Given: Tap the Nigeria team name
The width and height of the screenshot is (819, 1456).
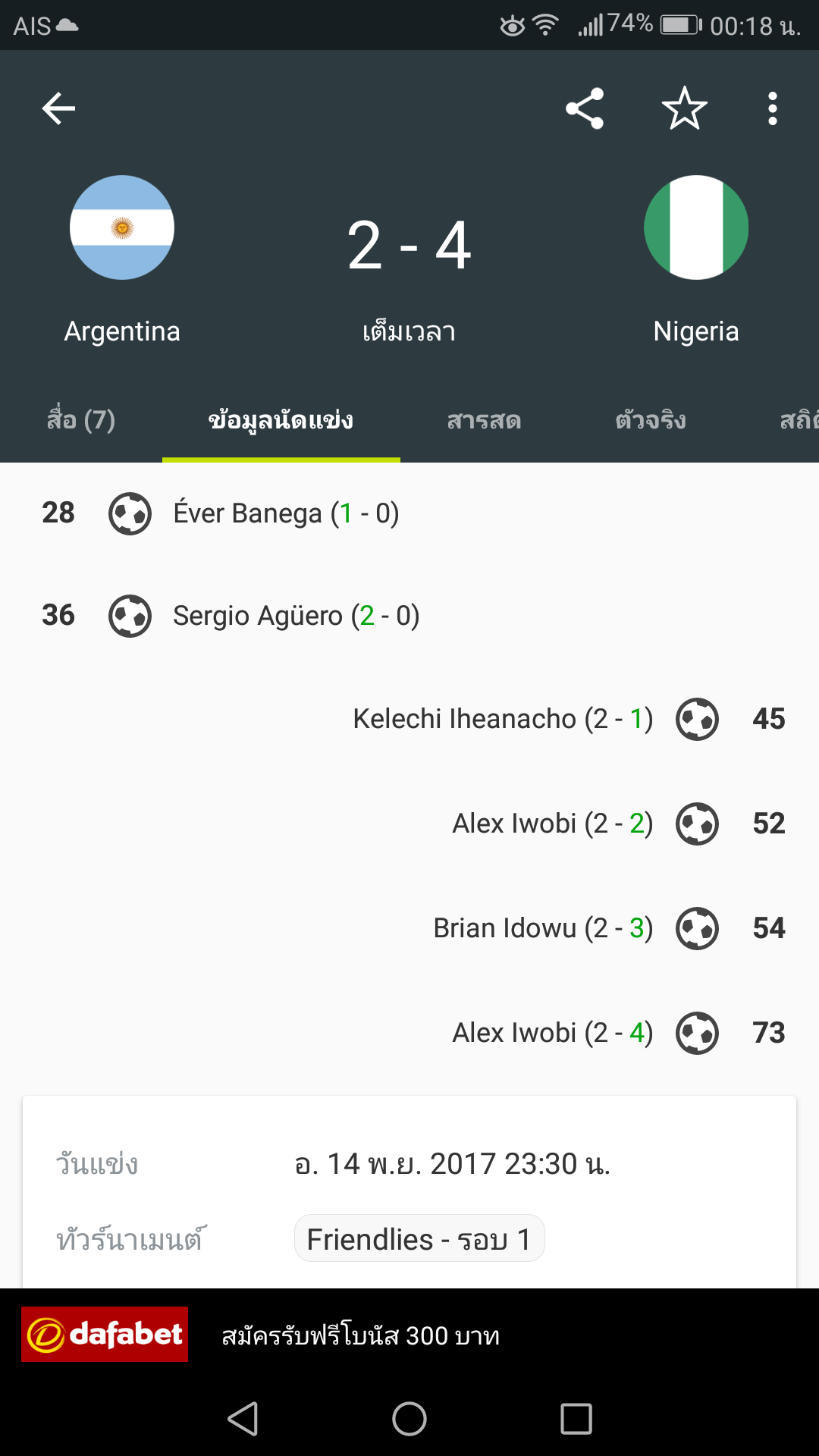Looking at the screenshot, I should (696, 331).
